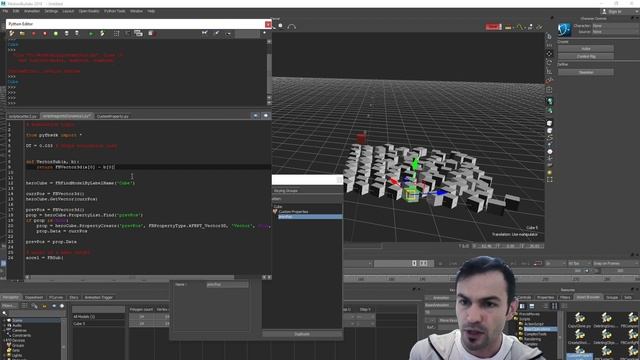Click the New script icon in Python Editor
Viewport: 640px width, 360px height.
12,33
